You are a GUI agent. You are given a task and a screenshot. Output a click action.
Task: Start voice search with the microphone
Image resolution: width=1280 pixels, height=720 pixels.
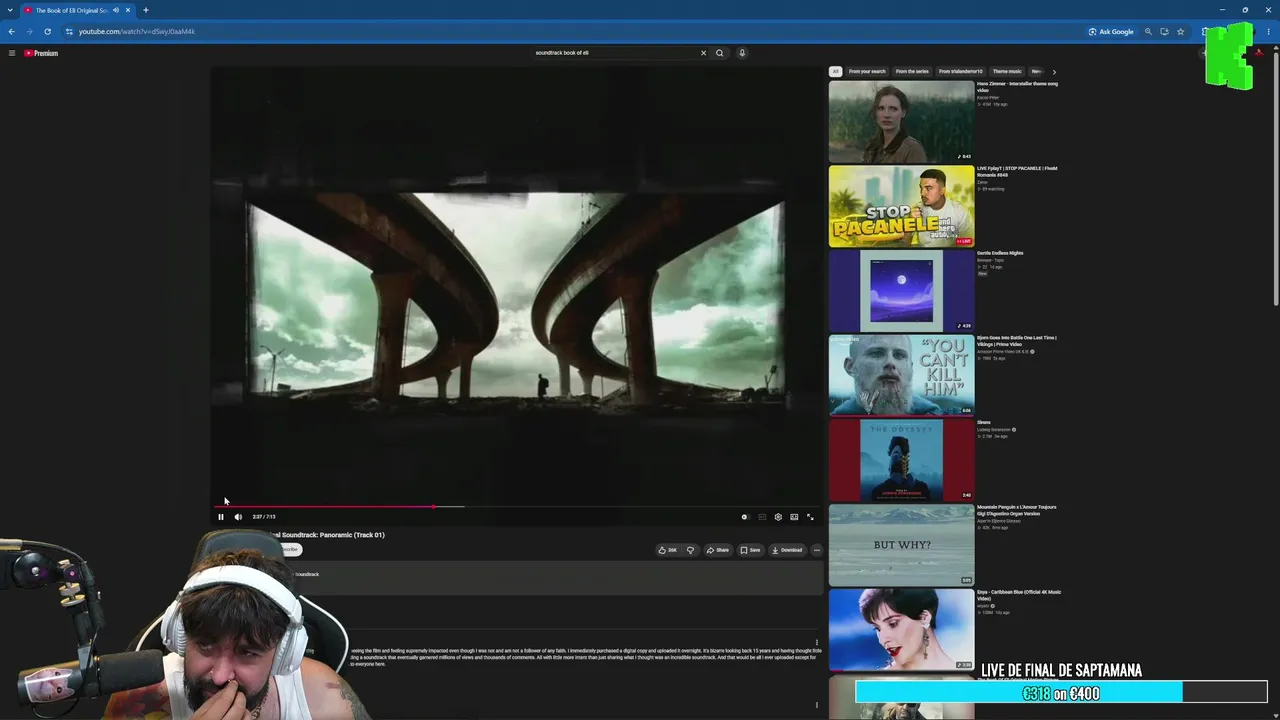pos(742,53)
